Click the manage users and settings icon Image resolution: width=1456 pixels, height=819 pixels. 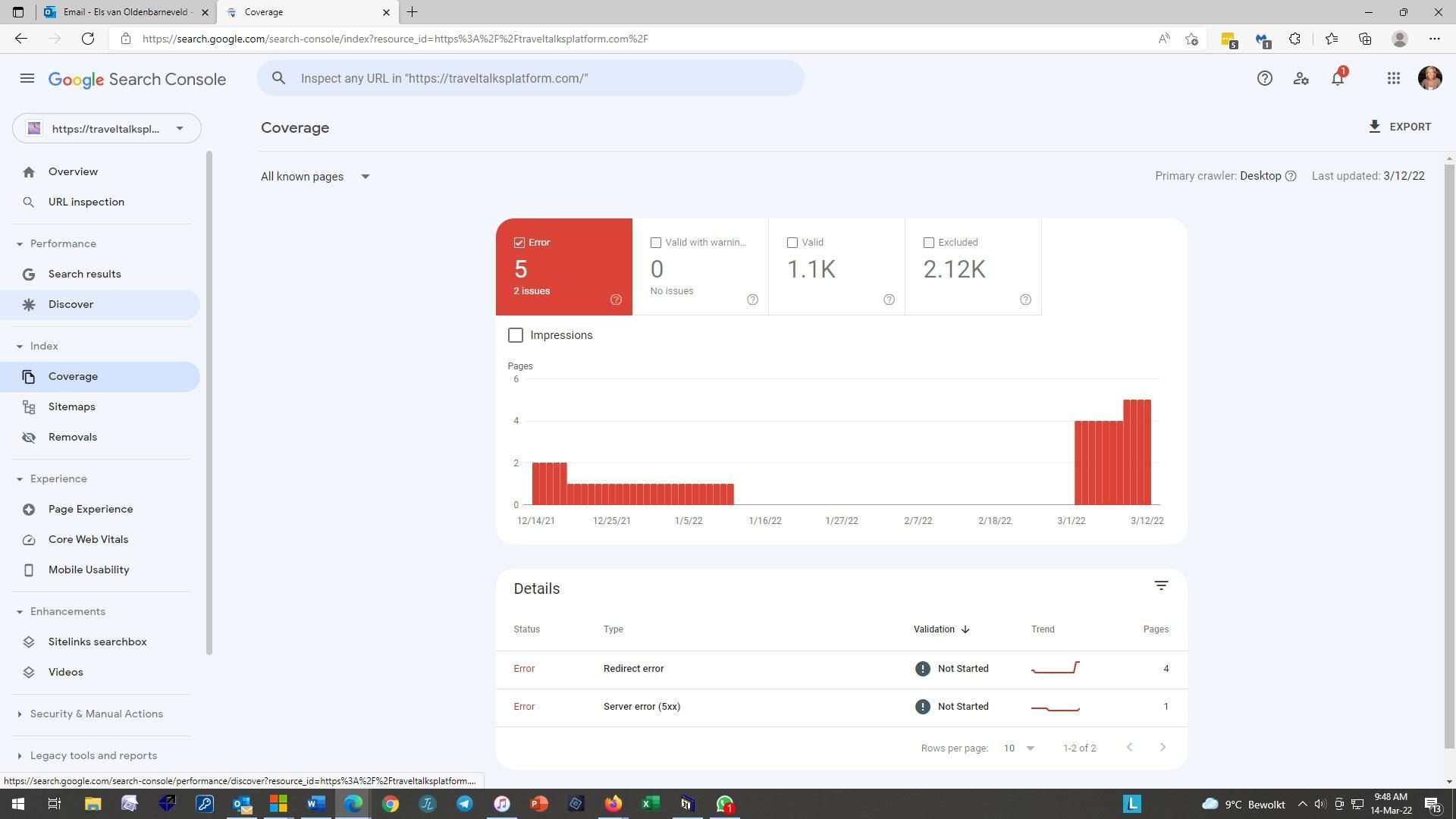[x=1301, y=78]
